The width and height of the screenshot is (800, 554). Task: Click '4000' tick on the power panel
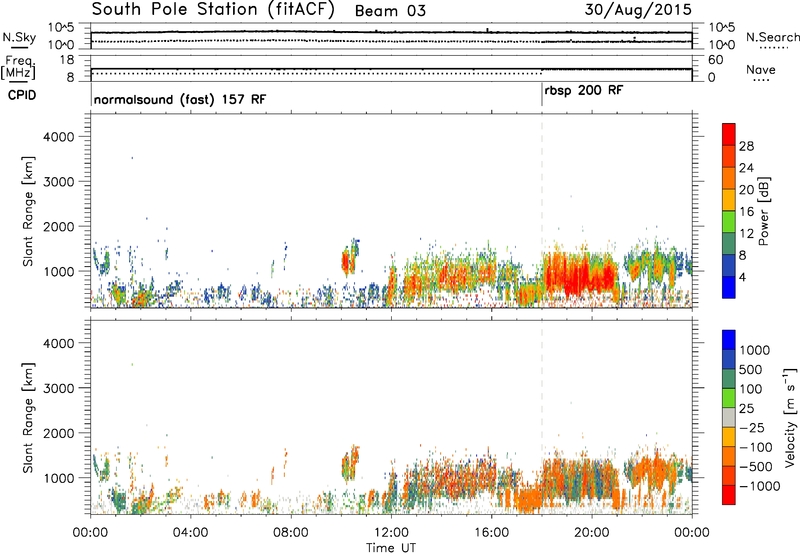pos(59,137)
